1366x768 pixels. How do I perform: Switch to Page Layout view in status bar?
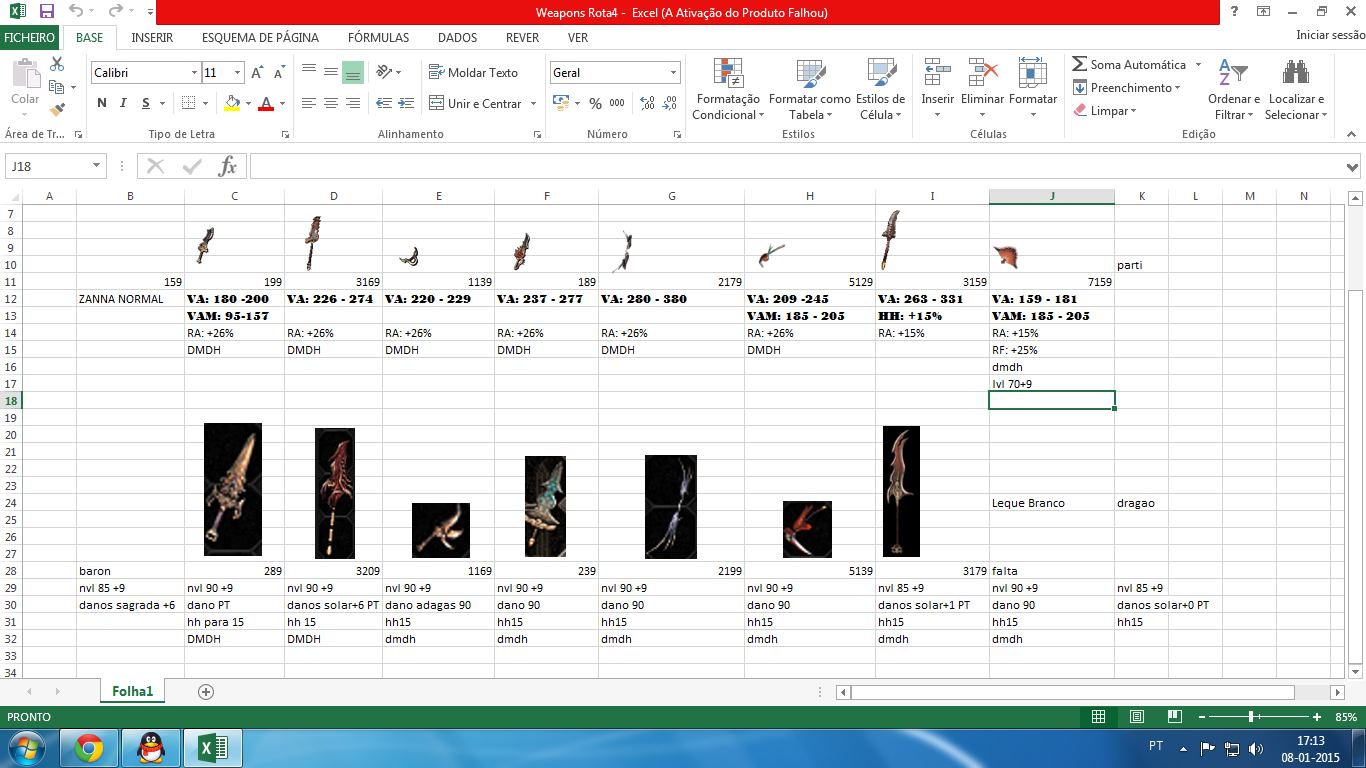click(x=1136, y=717)
